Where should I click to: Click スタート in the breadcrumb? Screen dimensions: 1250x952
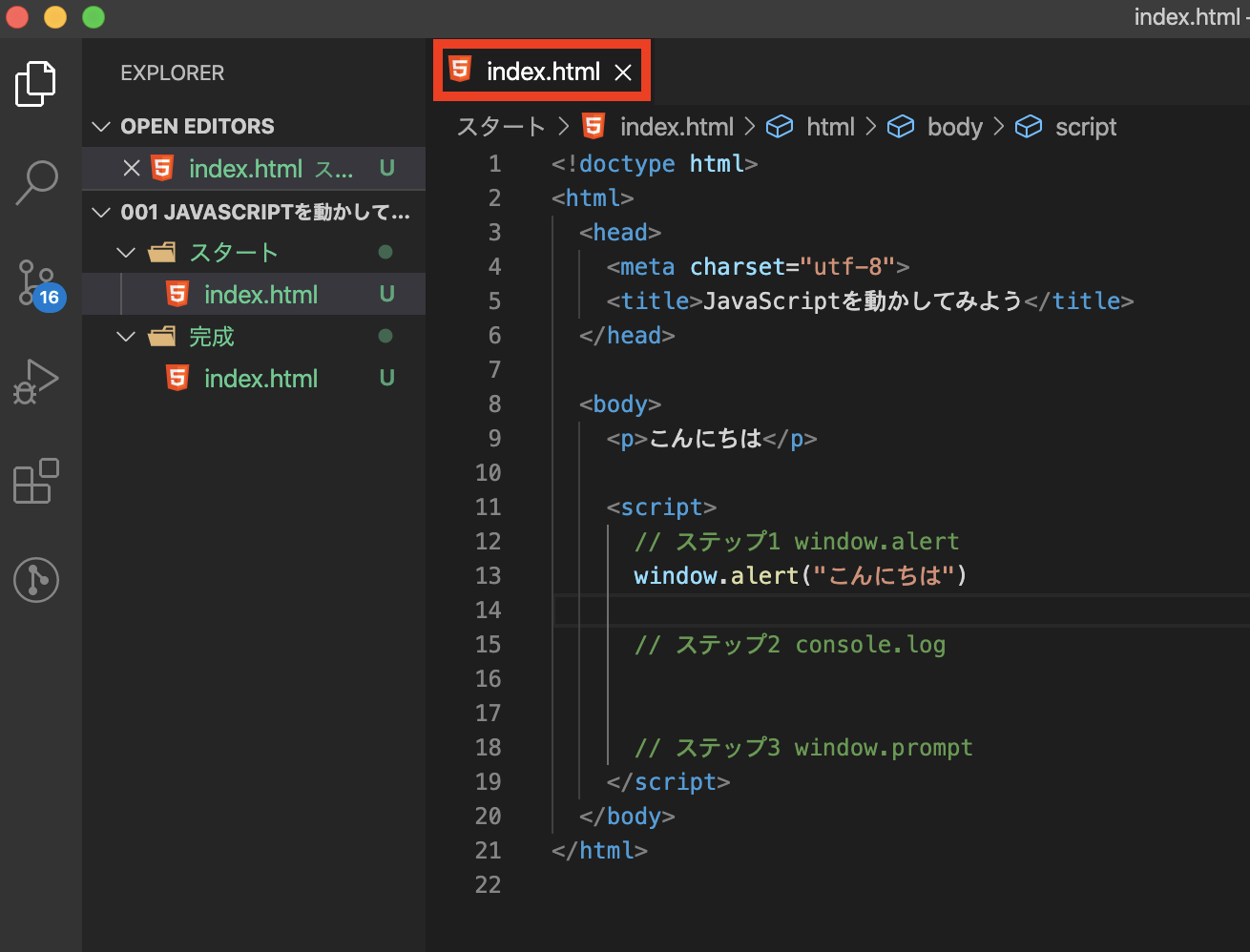[501, 127]
